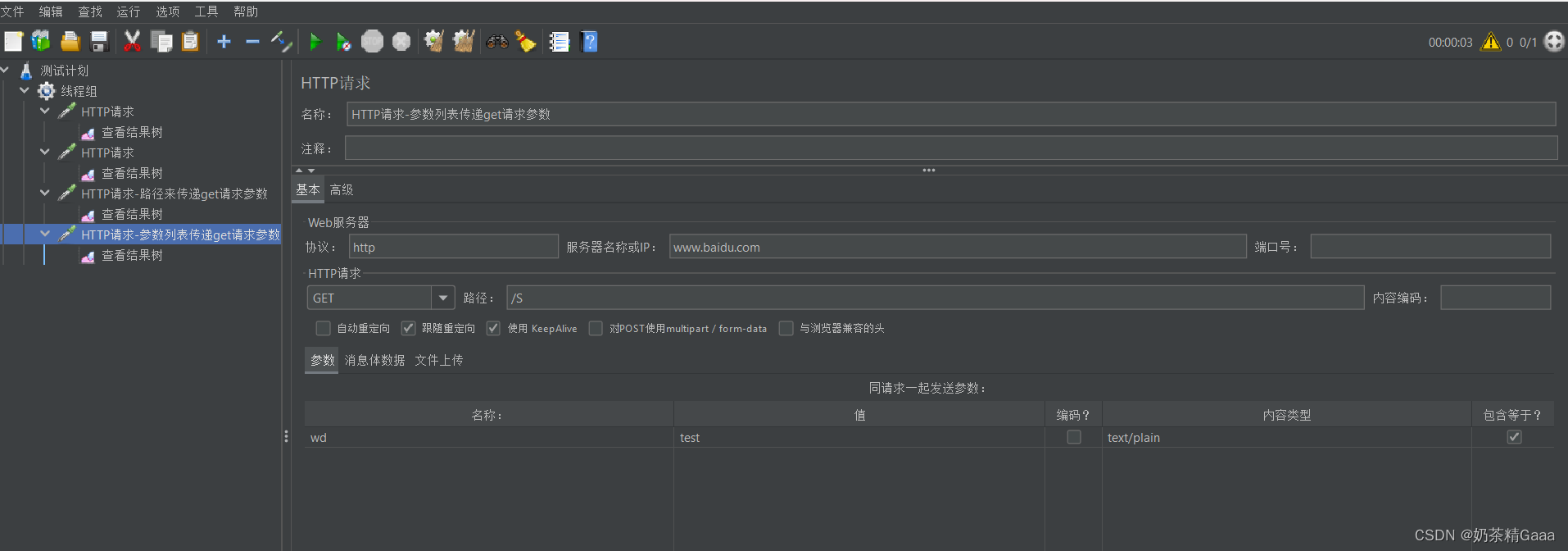
Task: Clear all results with double broom icon
Action: pyautogui.click(x=464, y=41)
